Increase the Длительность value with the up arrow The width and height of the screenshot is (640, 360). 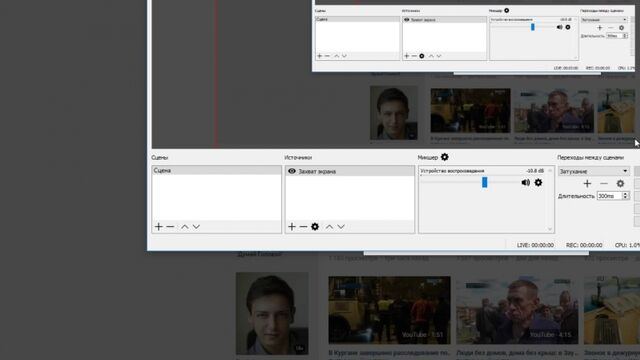(x=625, y=194)
